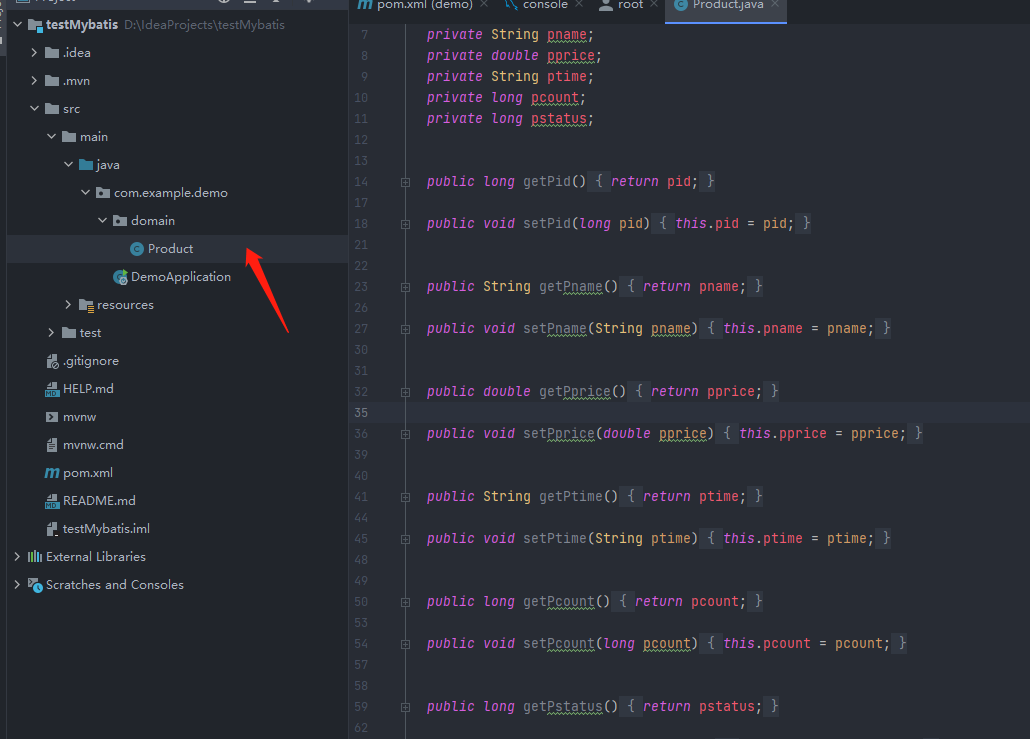Switch to the pom.xml (demo) editor tab
This screenshot has height=739, width=1030.
pos(424,5)
